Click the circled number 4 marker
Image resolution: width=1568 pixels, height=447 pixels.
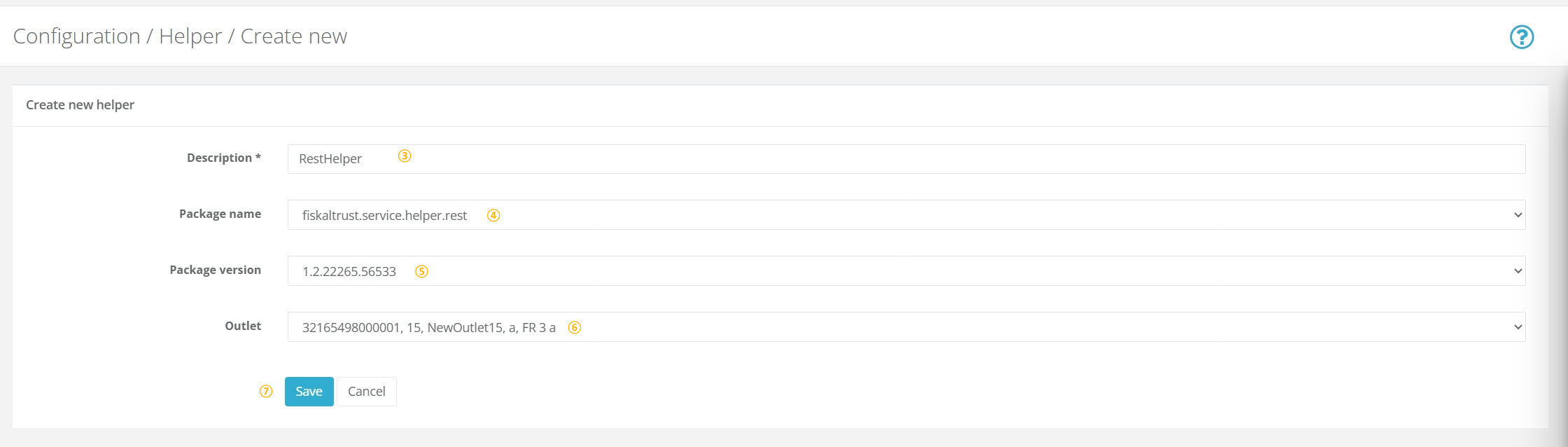click(493, 215)
